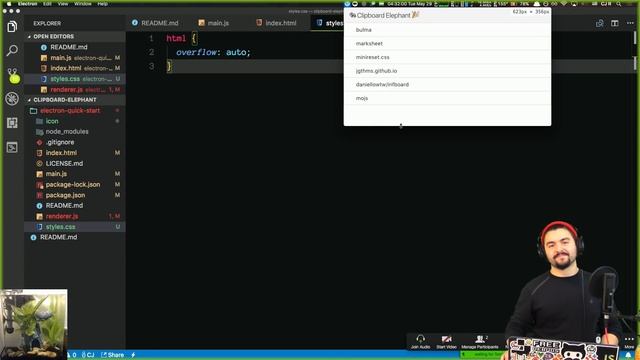Select the minireset.css clipboard entry
Image resolution: width=640 pixels, height=360 pixels.
(x=447, y=57)
